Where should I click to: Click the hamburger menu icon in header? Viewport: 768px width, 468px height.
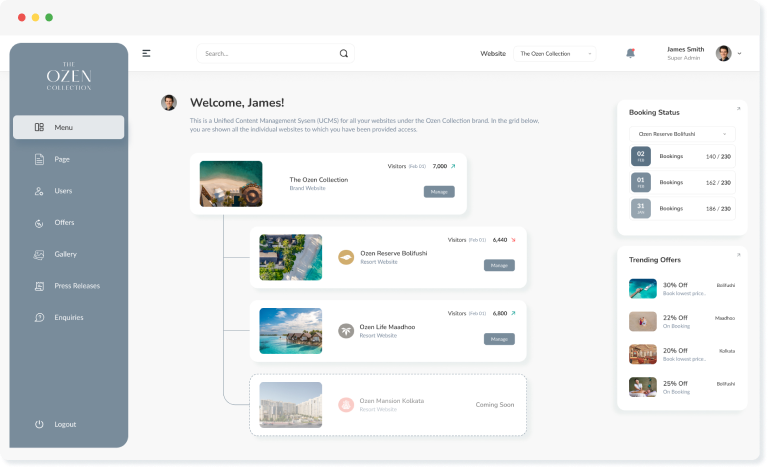pos(146,54)
